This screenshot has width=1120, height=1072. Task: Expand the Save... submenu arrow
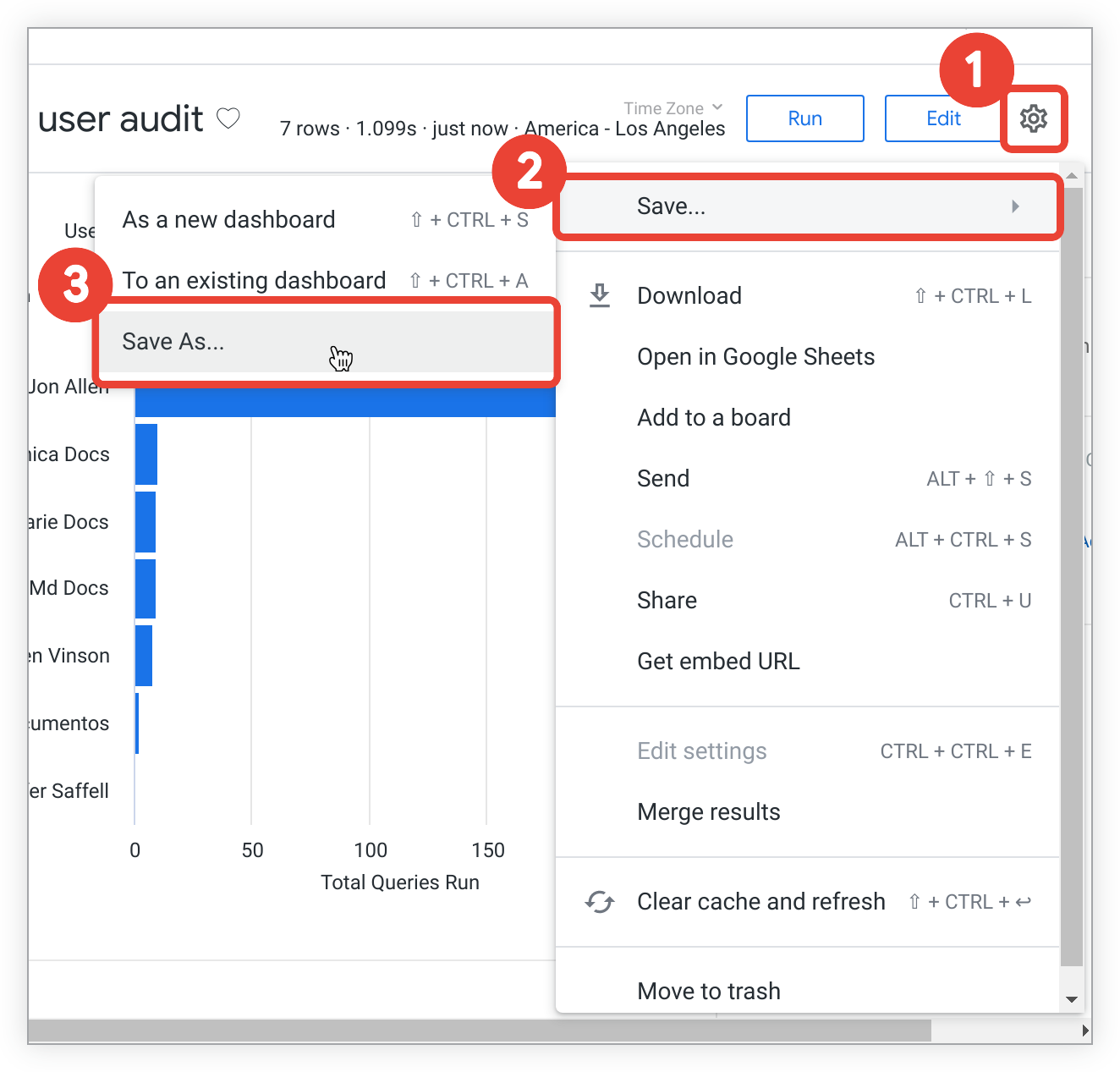coord(1015,206)
